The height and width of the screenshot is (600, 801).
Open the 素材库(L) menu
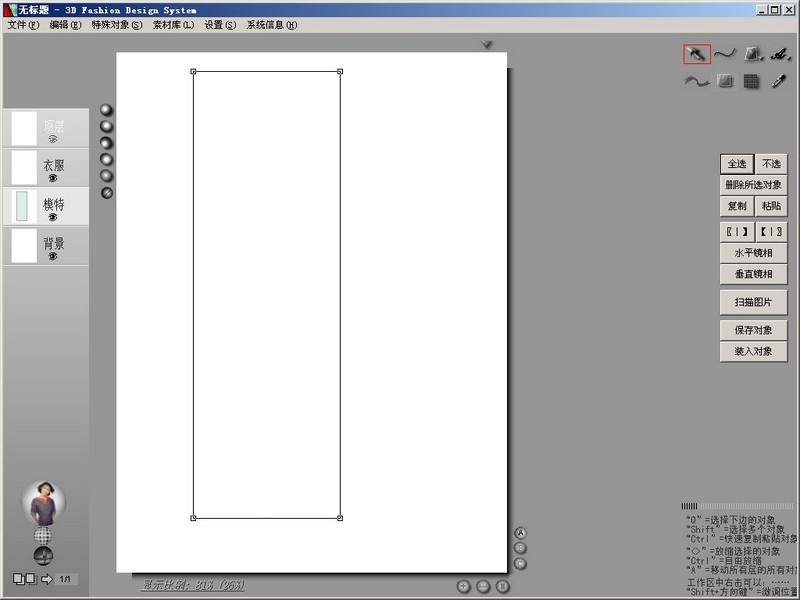point(172,25)
